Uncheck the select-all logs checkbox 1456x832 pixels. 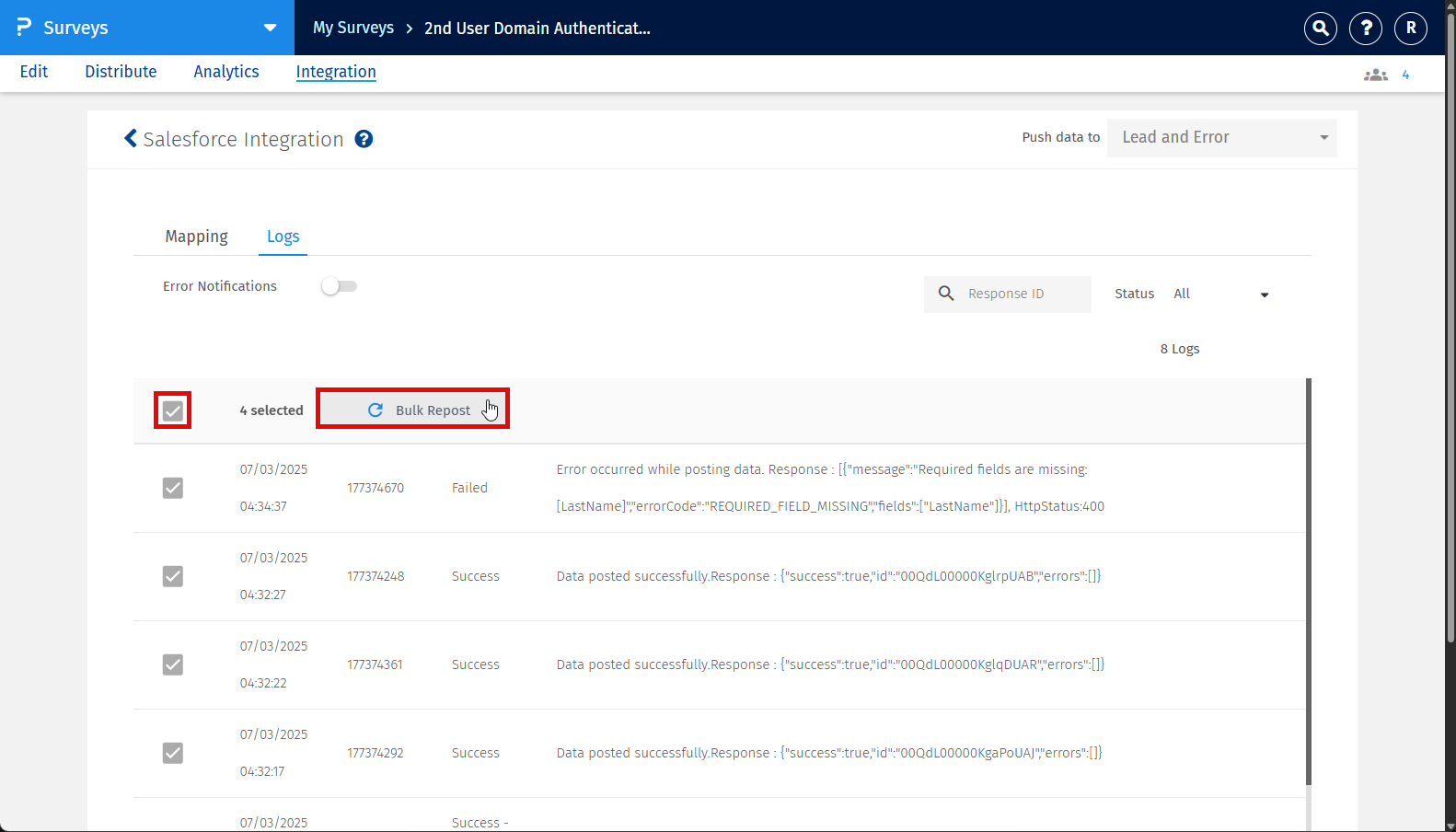pos(173,410)
